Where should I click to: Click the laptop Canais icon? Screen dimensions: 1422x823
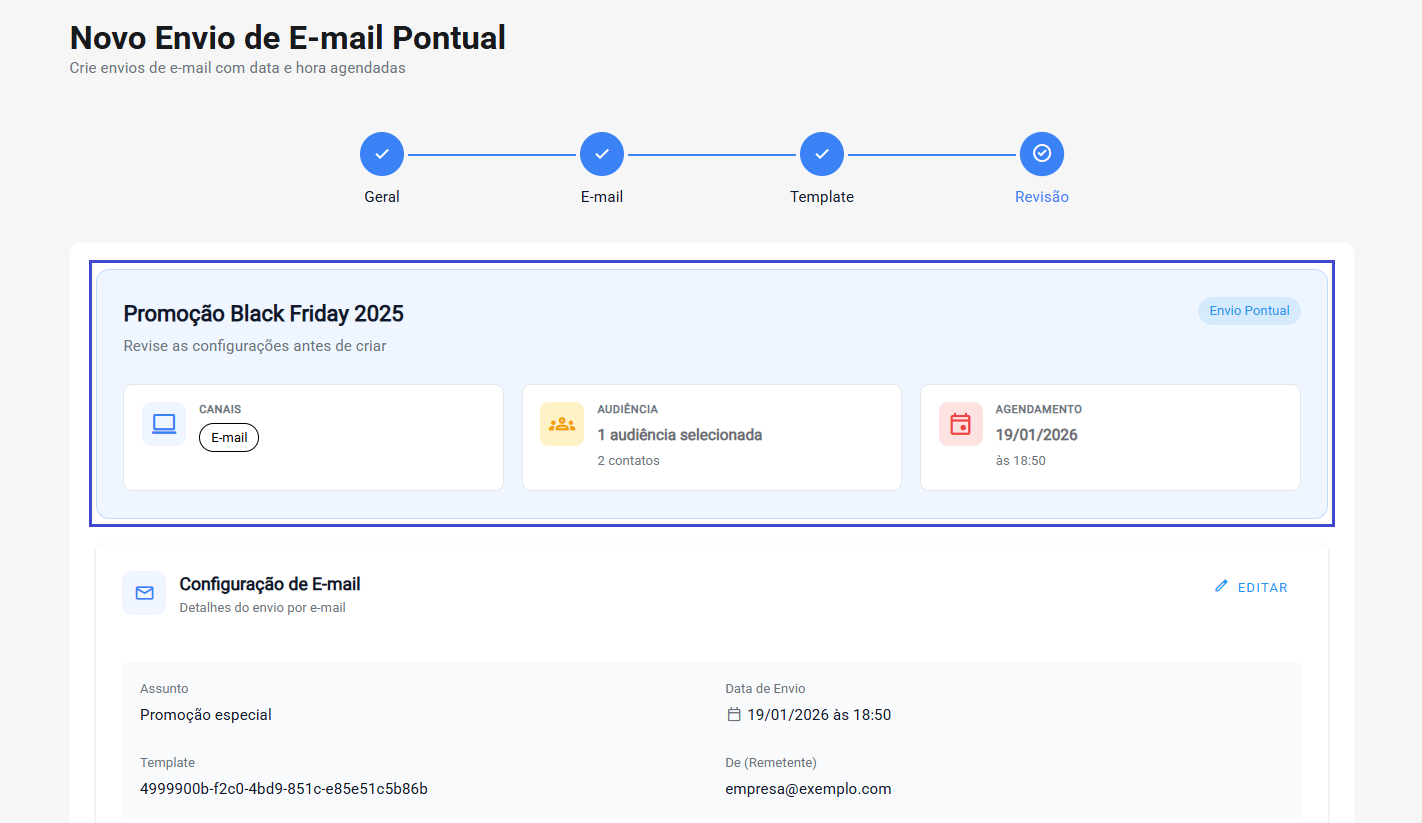click(164, 424)
